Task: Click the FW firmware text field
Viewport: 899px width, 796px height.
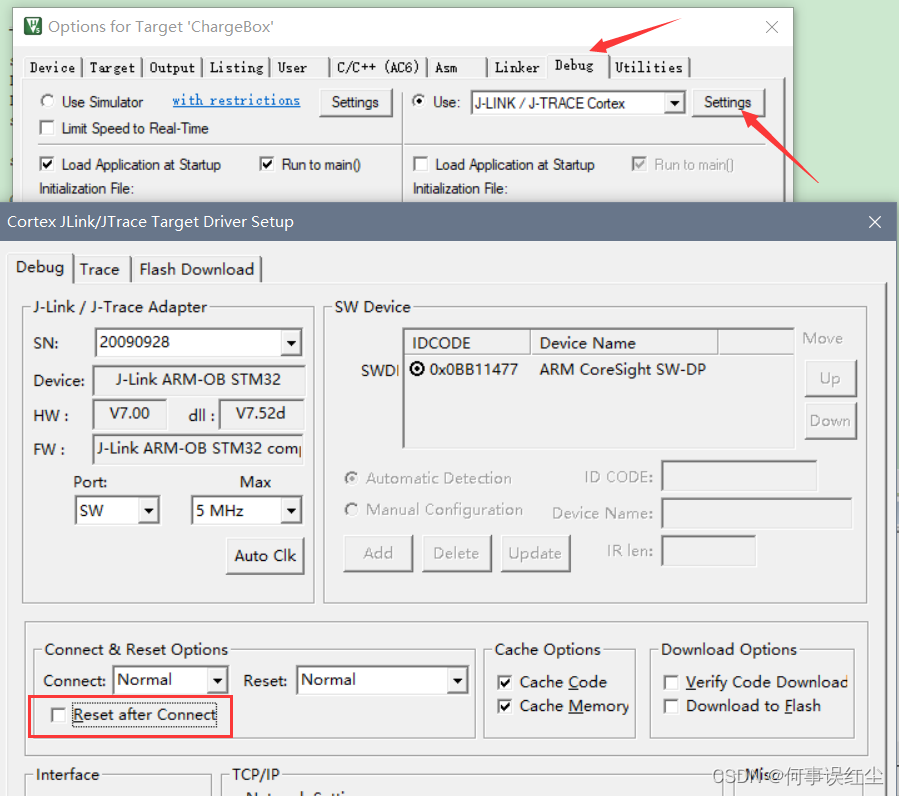Action: [x=198, y=448]
